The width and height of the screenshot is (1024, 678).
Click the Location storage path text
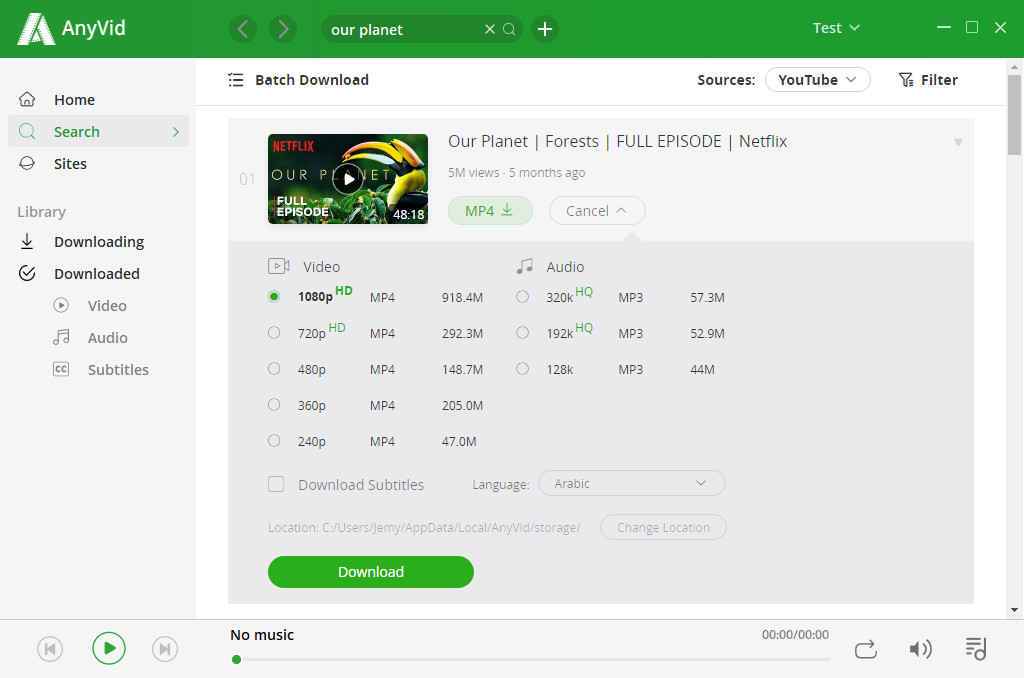pyautogui.click(x=424, y=527)
